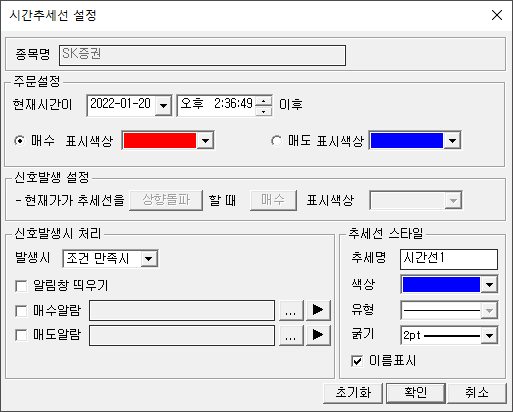The image size is (513, 412).
Task: Click the 확인 button
Action: pos(416,393)
